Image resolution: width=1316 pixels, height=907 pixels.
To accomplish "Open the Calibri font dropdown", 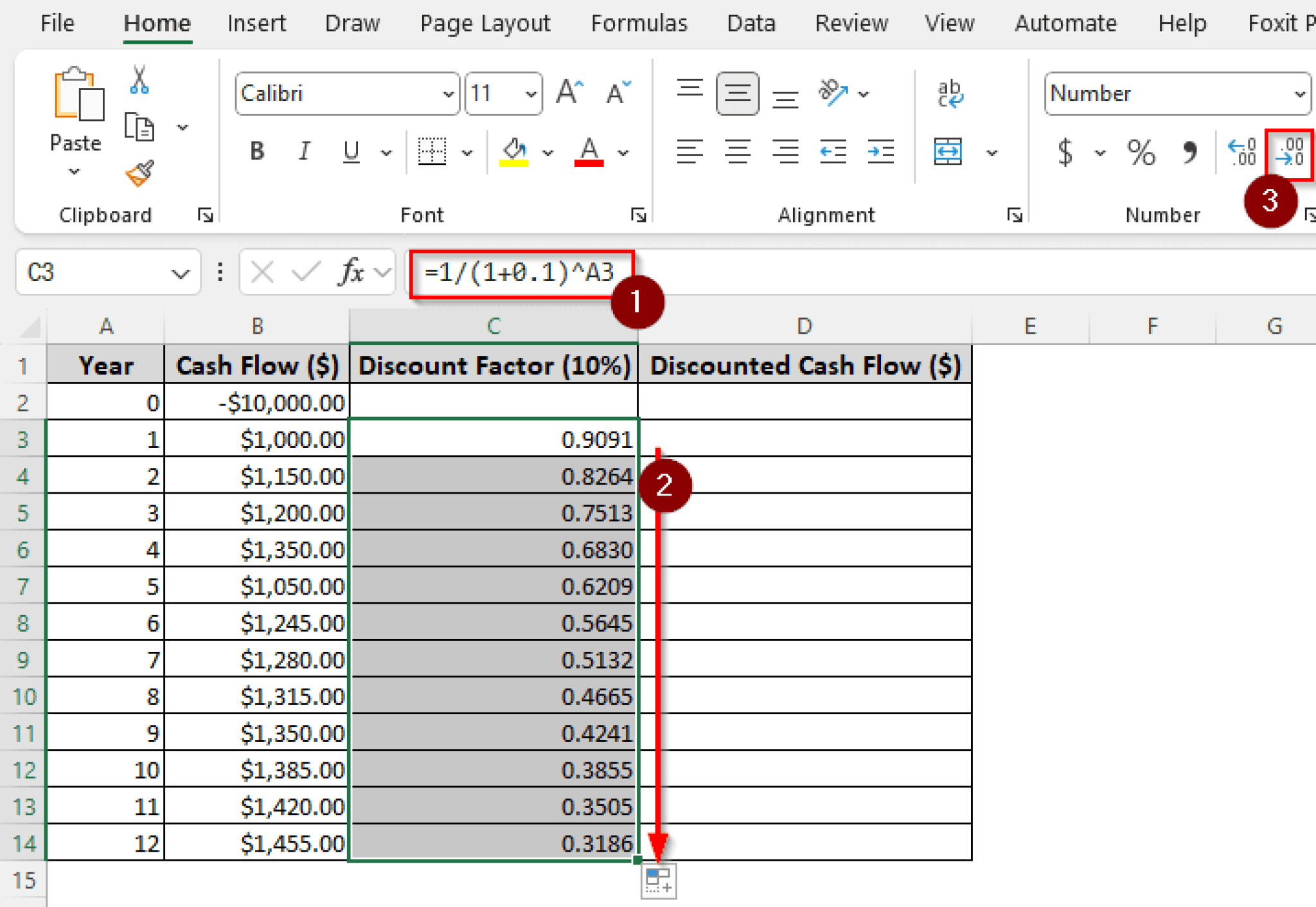I will [x=447, y=94].
